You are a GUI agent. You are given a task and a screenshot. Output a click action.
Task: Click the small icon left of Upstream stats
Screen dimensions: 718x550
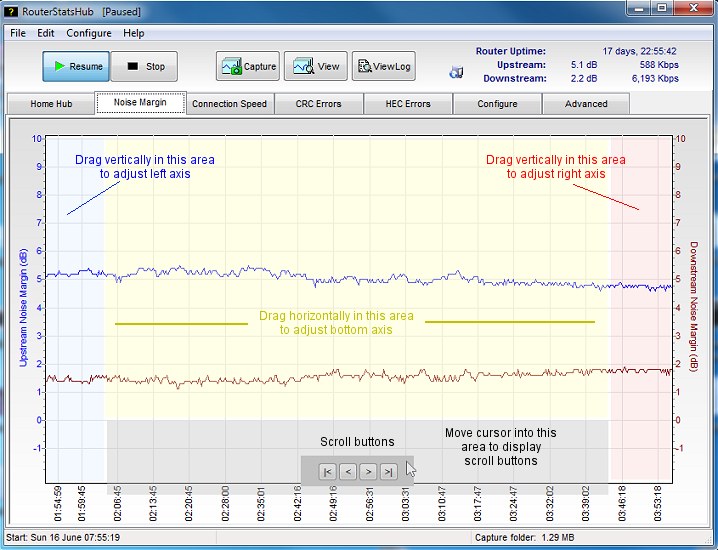456,72
